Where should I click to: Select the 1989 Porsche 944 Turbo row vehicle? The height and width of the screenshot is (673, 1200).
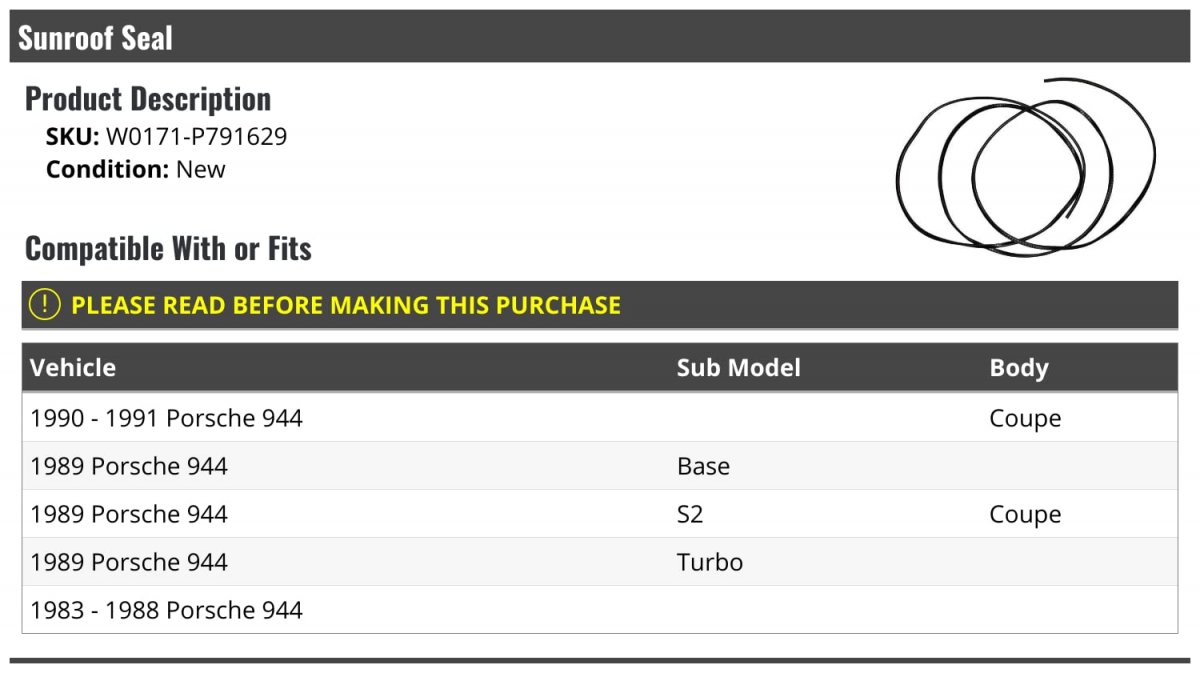[x=129, y=562]
